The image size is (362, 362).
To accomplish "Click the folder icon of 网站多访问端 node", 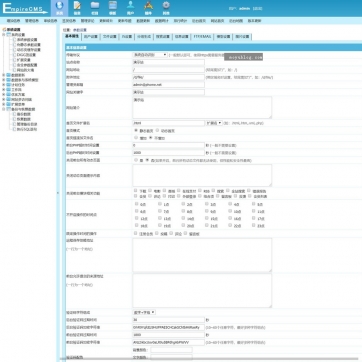I will point(9,99).
